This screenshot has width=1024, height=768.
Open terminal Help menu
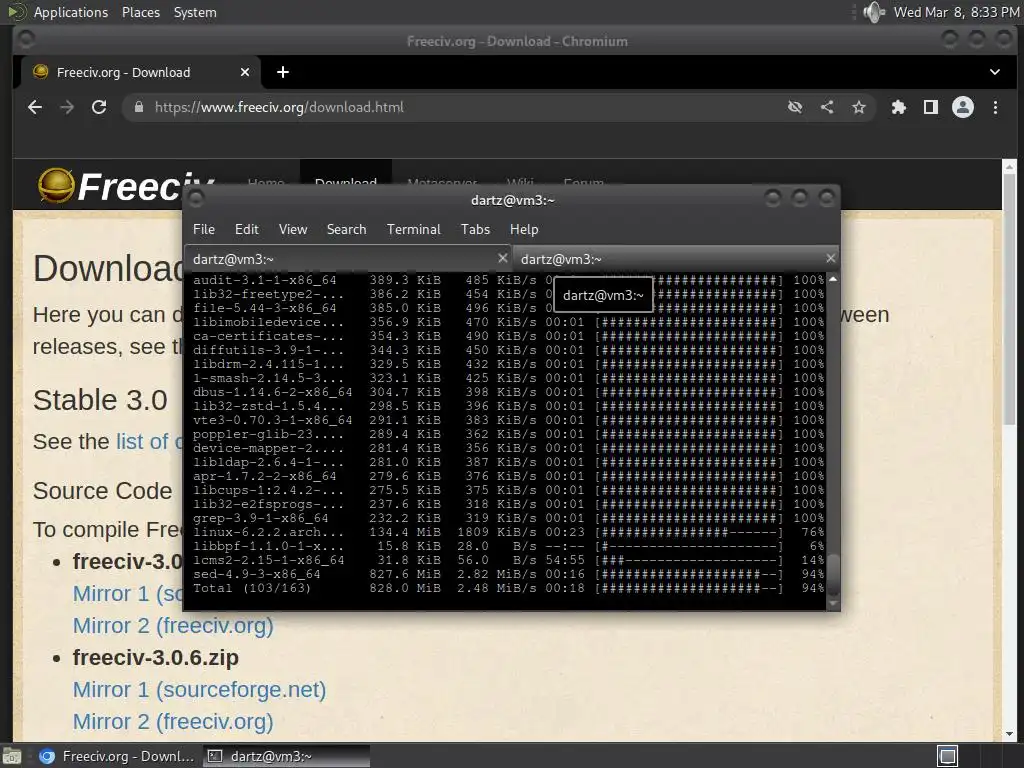[x=524, y=229]
